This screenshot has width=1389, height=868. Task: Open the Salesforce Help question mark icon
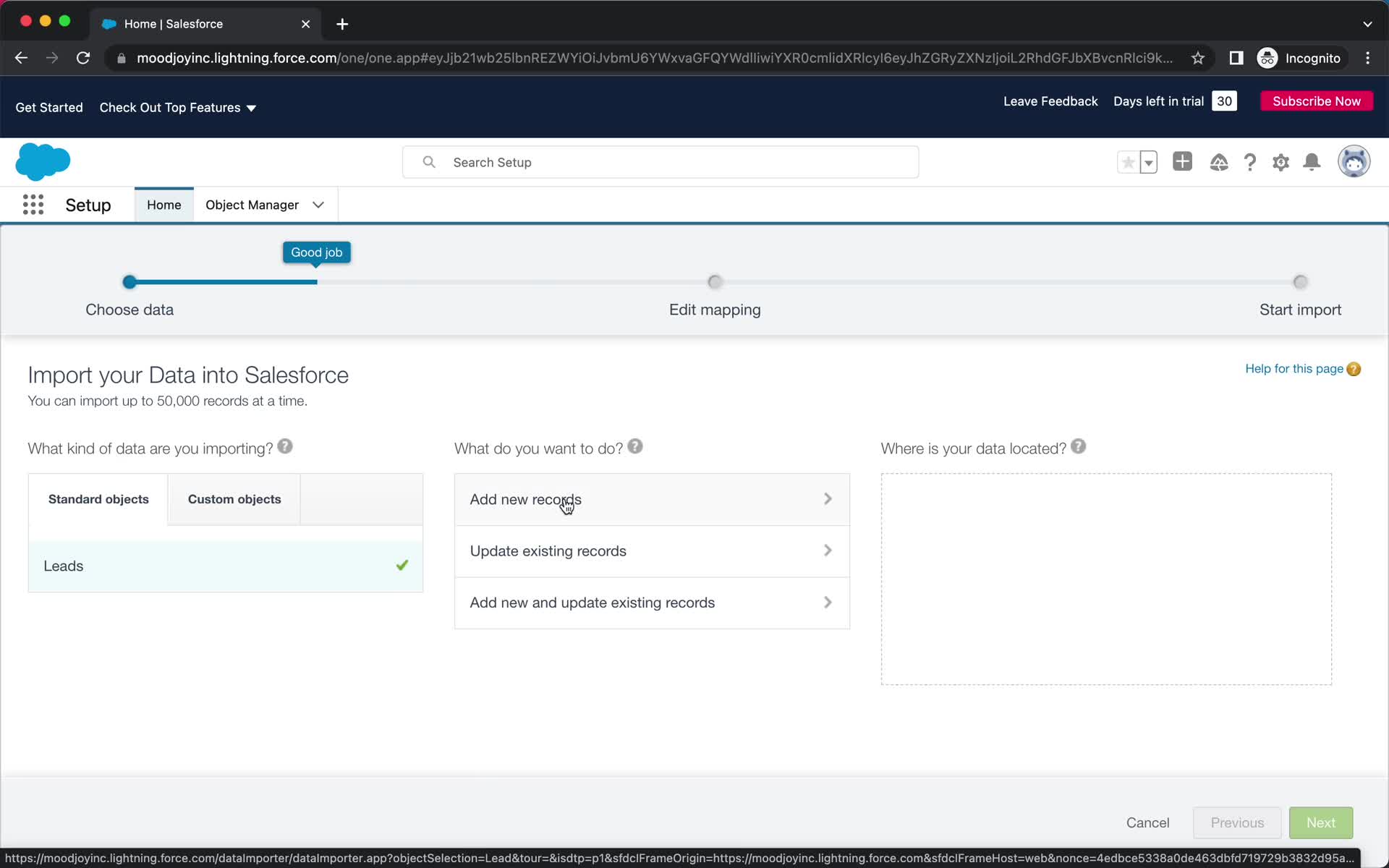[x=1250, y=162]
